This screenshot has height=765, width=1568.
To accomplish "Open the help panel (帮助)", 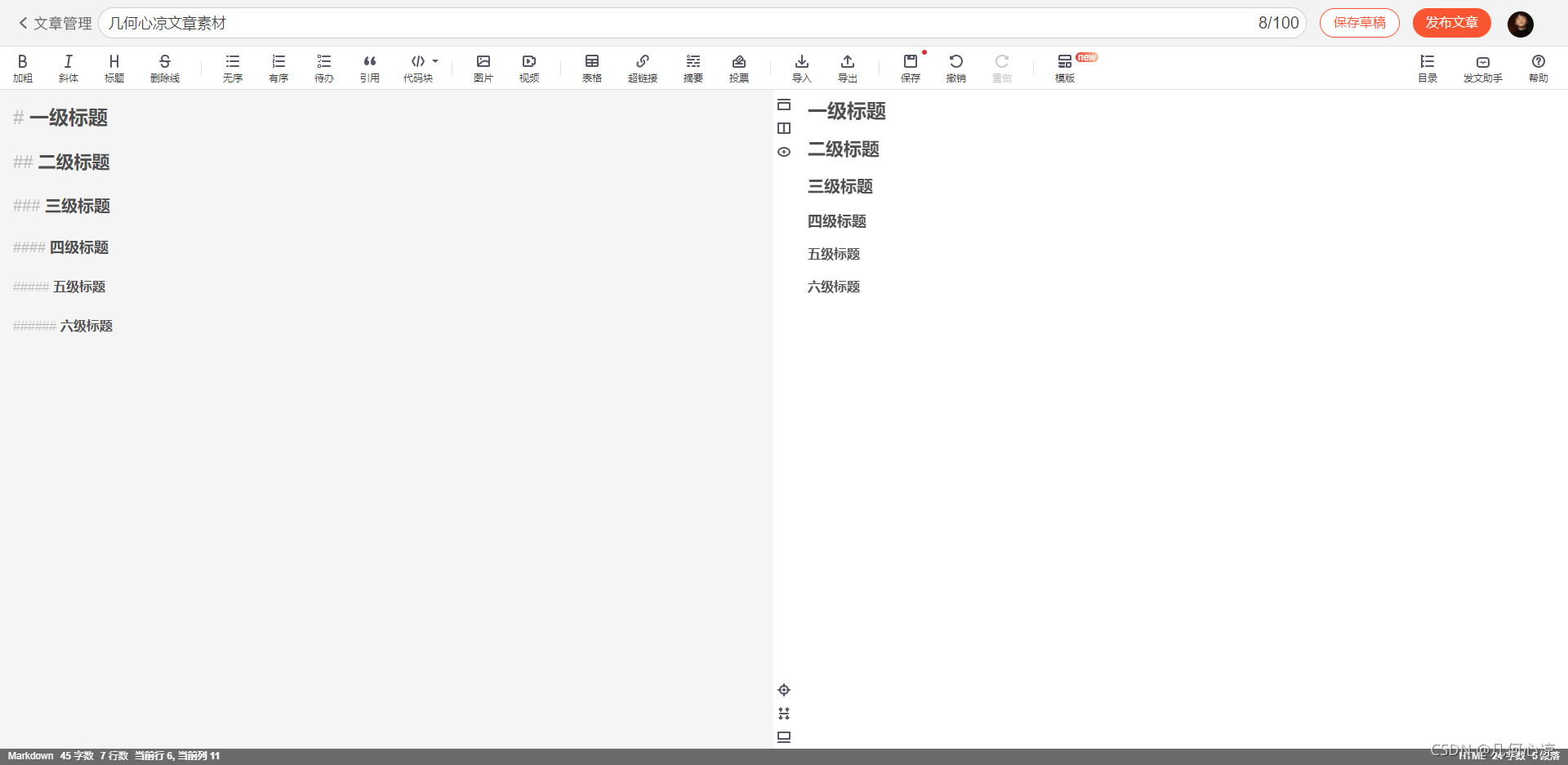I will (x=1539, y=69).
